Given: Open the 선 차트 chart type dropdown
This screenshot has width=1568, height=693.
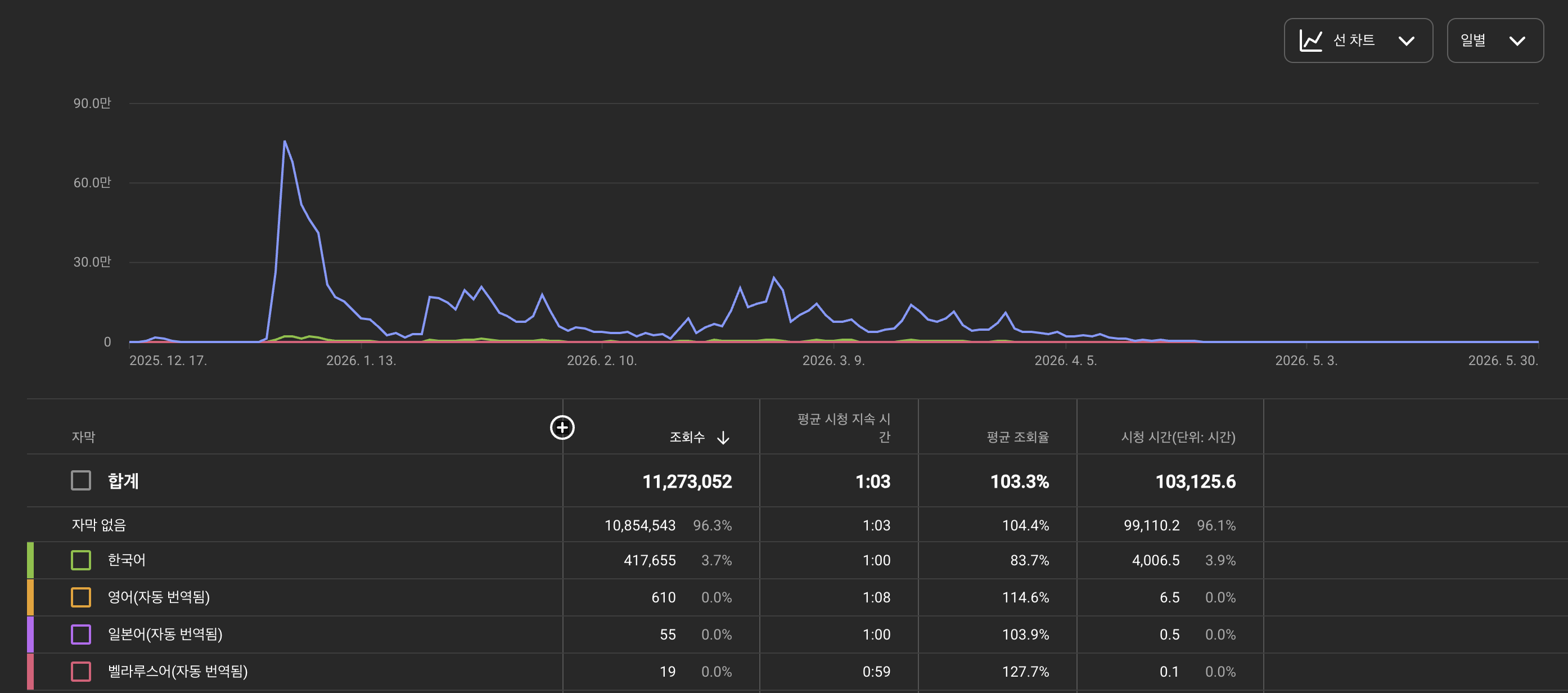Looking at the screenshot, I should pyautogui.click(x=1358, y=41).
